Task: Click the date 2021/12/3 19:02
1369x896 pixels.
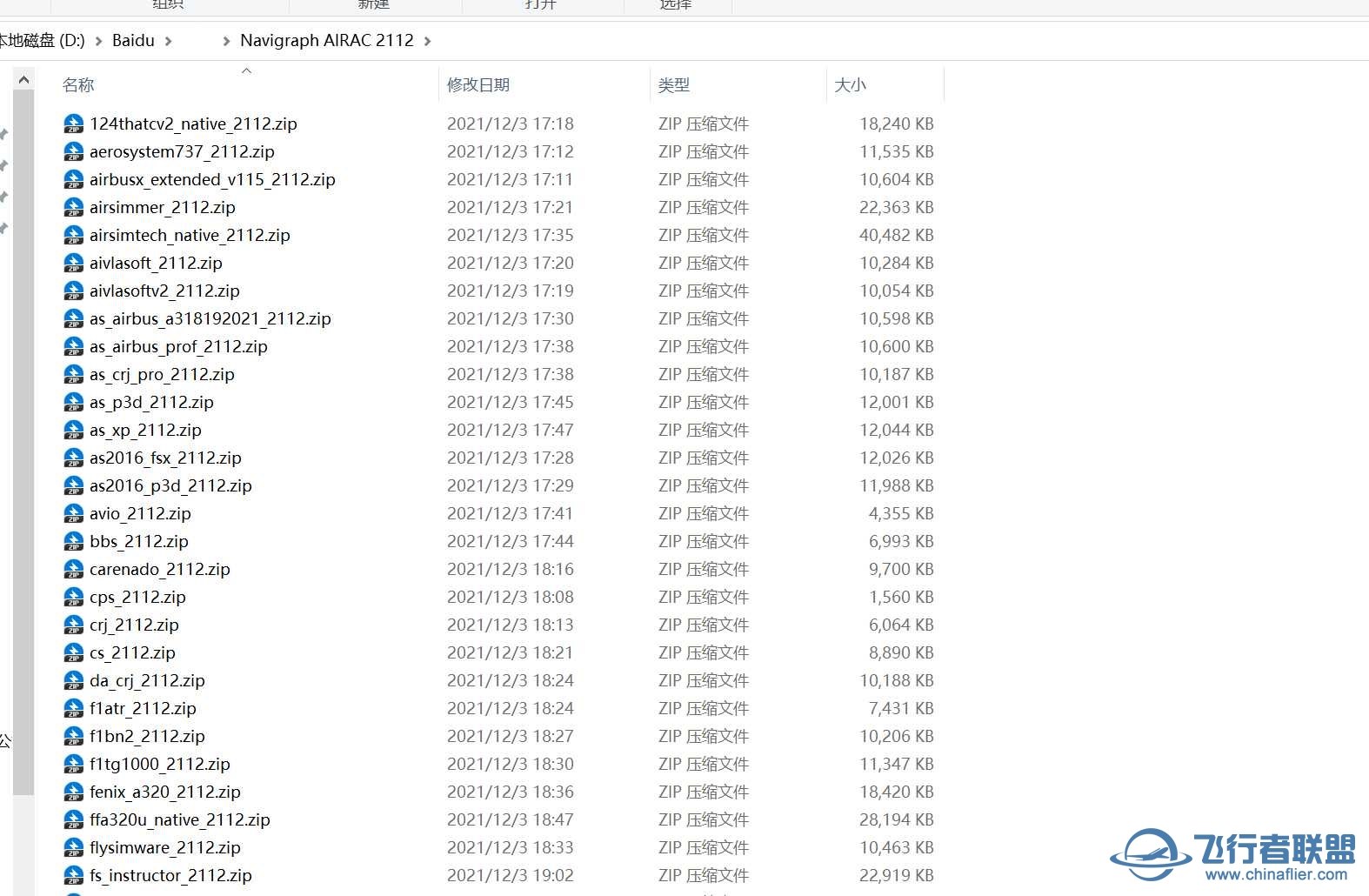Action: pos(511,875)
